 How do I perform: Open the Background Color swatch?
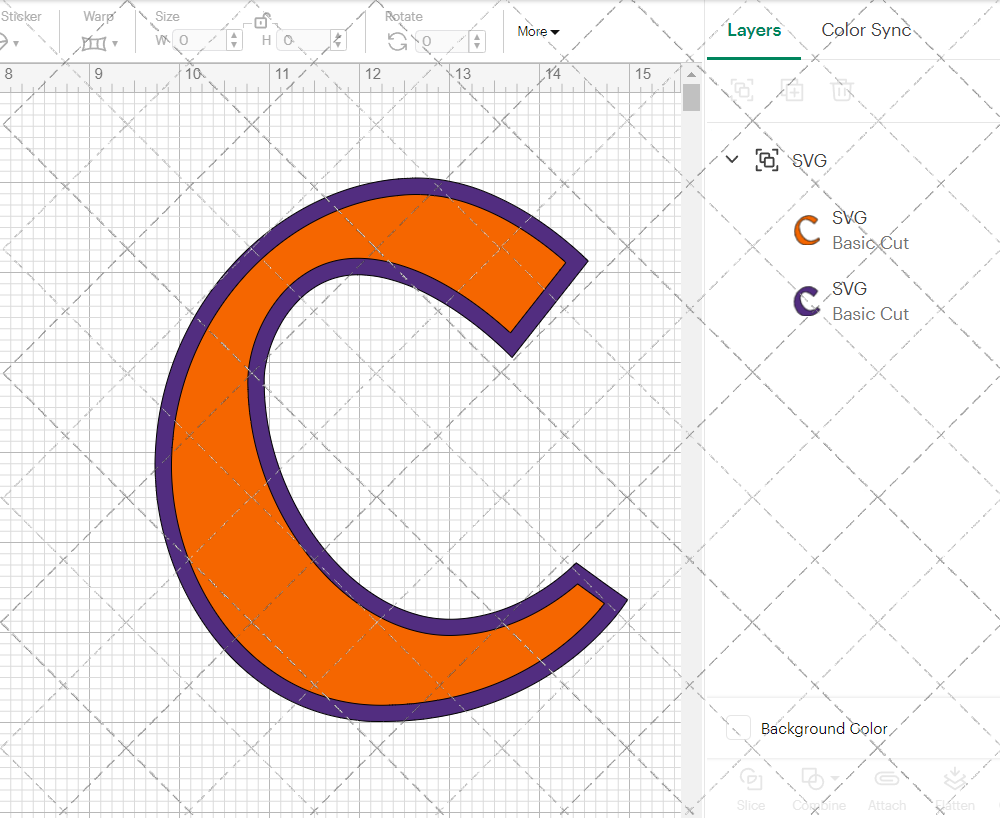[x=737, y=729]
